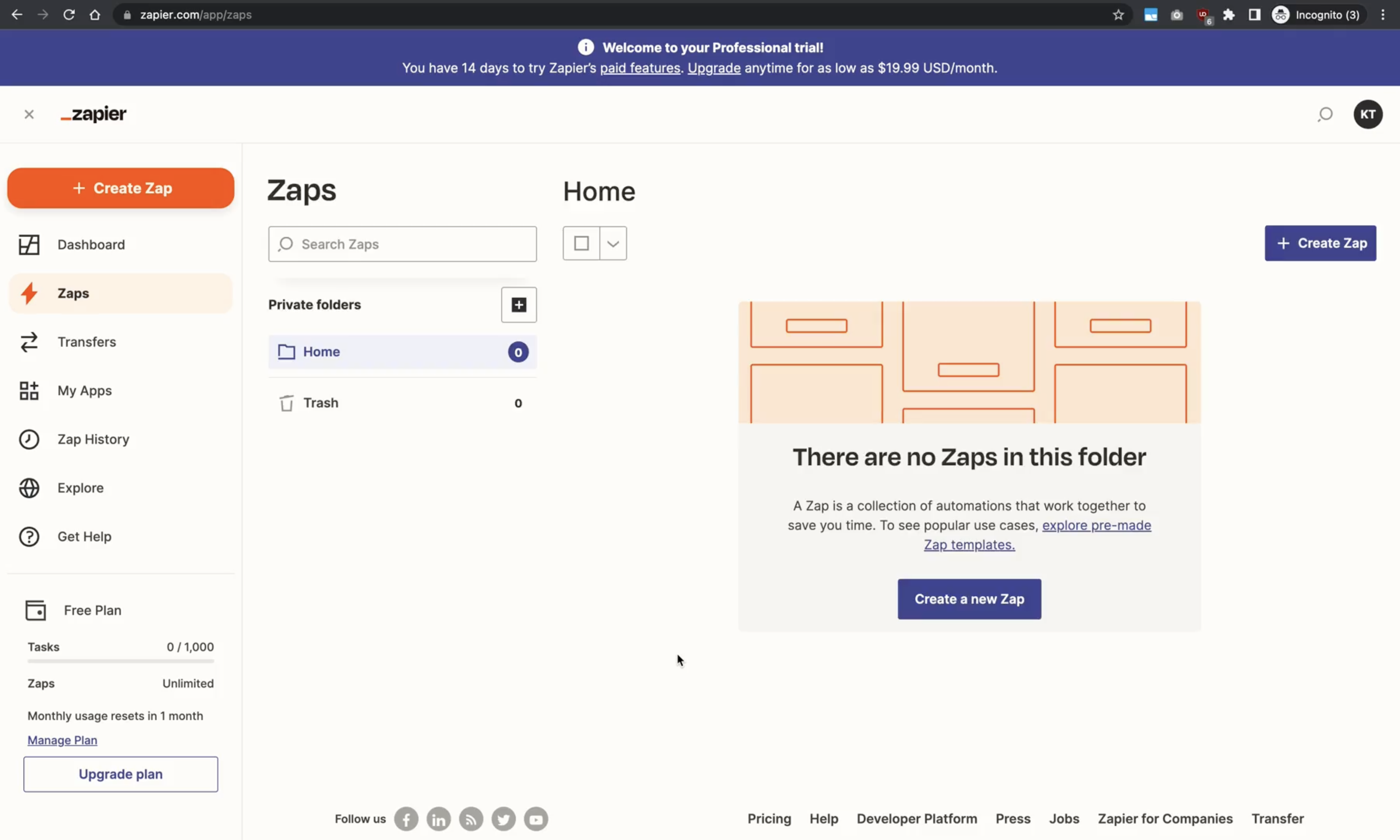The image size is (1400, 840).
Task: Click the Get Help question mark icon
Action: click(x=29, y=537)
